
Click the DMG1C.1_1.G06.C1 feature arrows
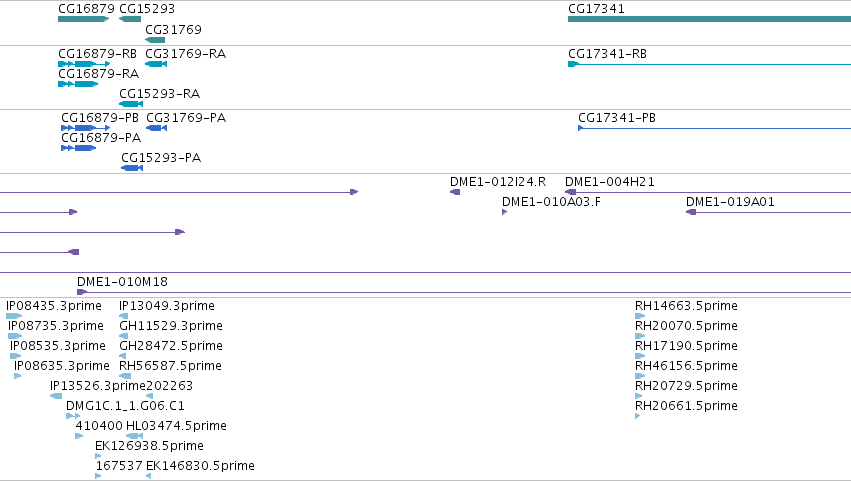click(73, 416)
